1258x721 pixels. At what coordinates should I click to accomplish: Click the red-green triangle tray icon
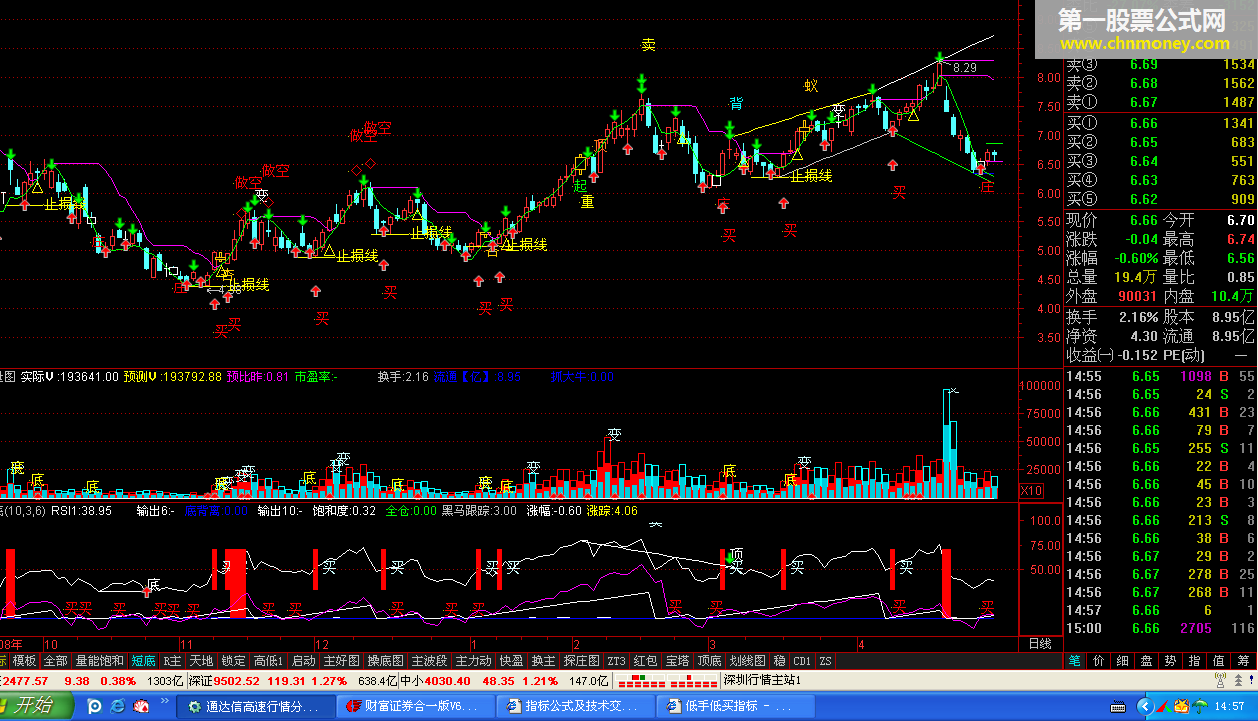[x=1164, y=706]
